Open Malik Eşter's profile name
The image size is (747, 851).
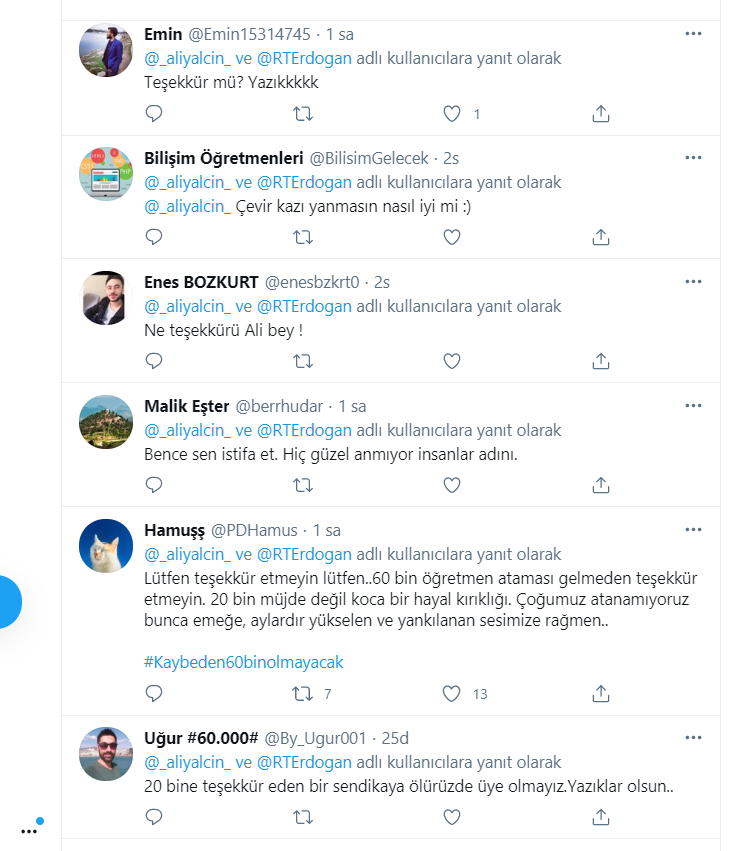coord(187,406)
